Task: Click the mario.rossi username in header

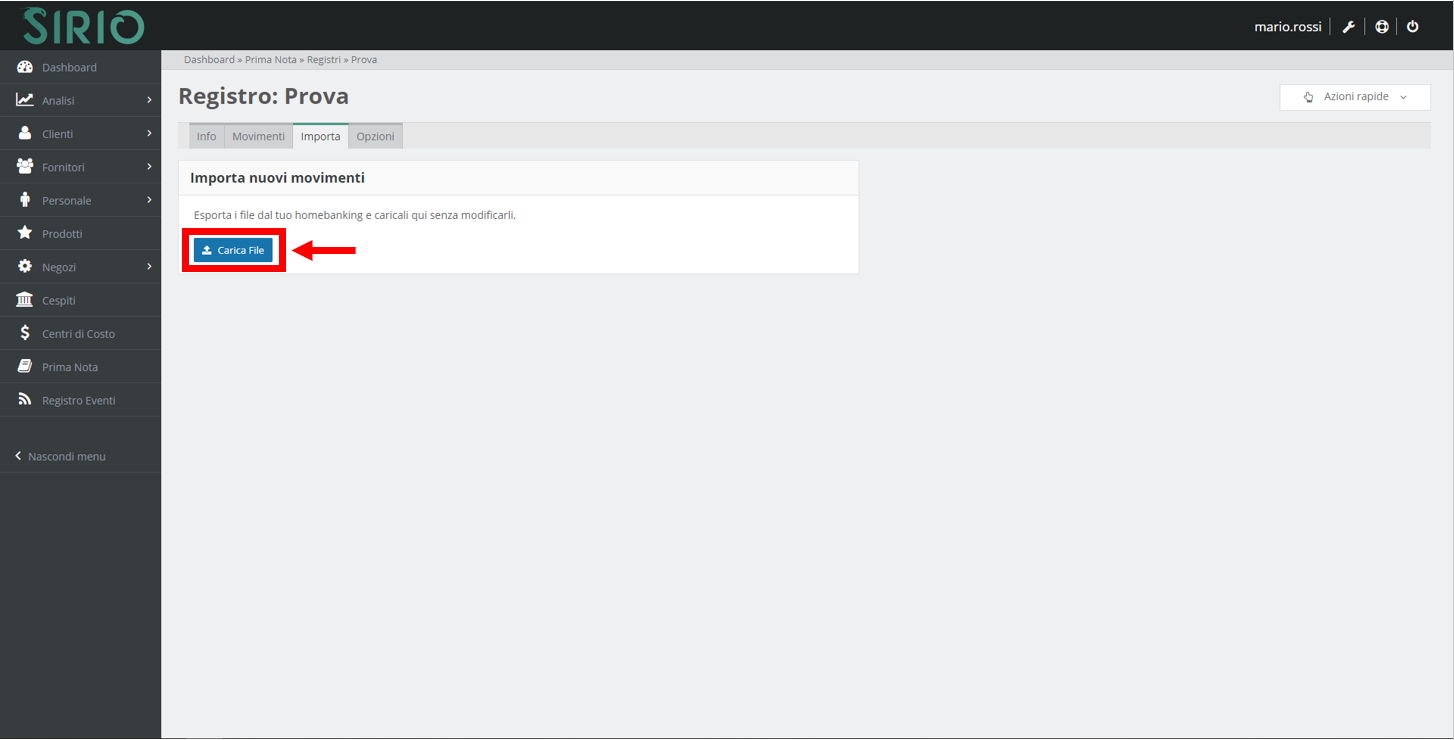Action: [x=1287, y=27]
